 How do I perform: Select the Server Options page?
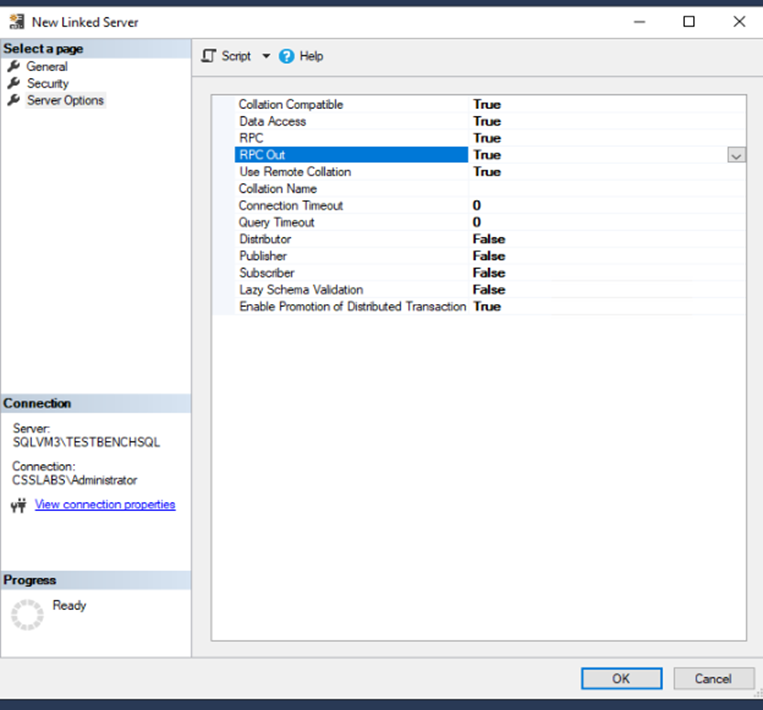coord(65,100)
